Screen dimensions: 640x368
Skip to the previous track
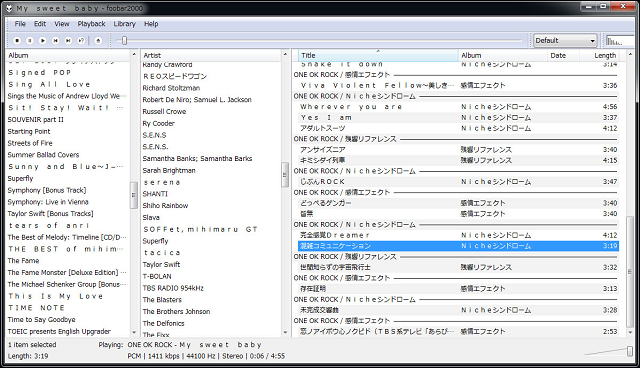[56, 40]
